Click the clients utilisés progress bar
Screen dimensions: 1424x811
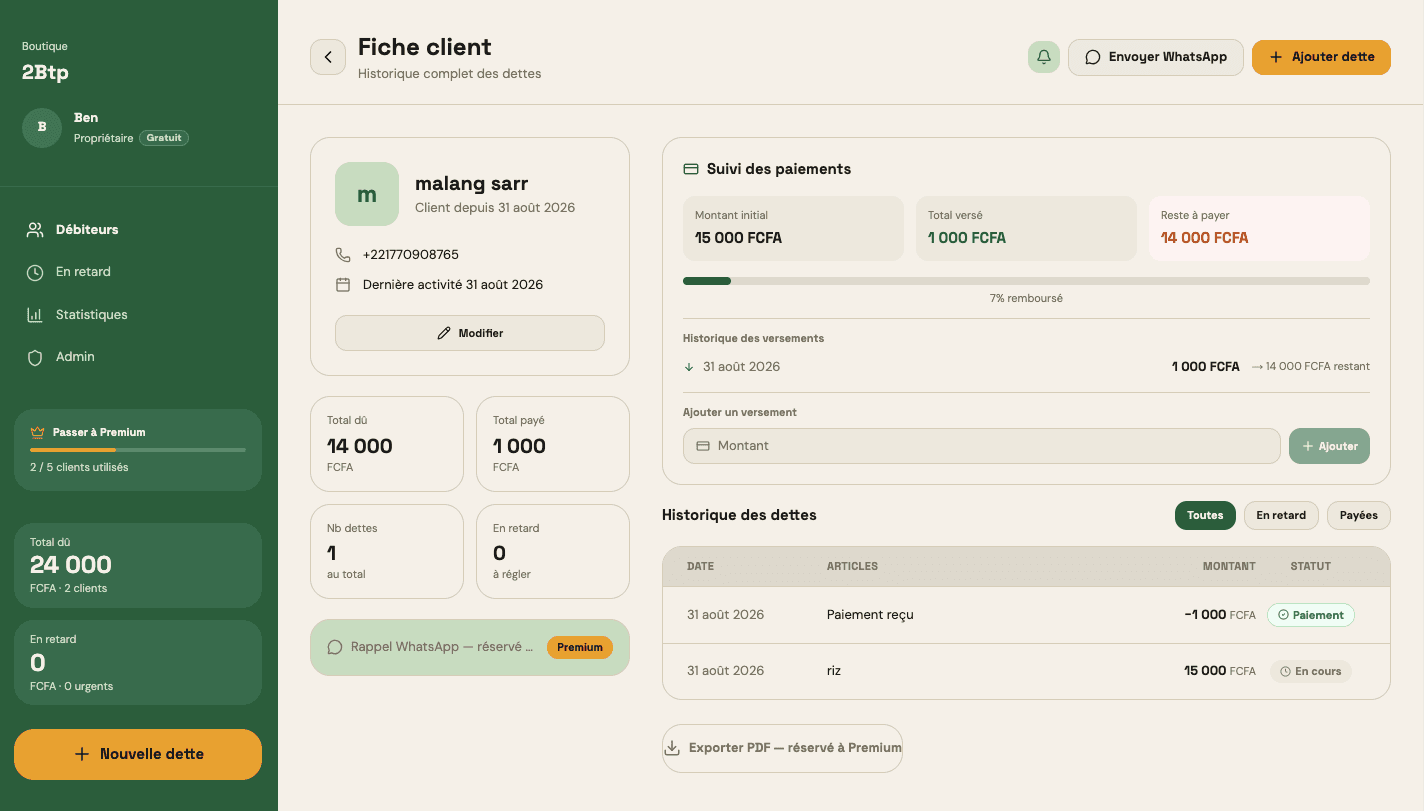pyautogui.click(x=138, y=450)
